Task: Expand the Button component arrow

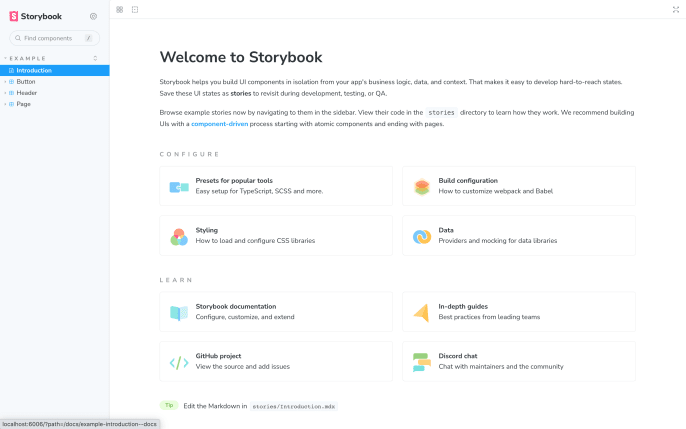Action: [5, 82]
